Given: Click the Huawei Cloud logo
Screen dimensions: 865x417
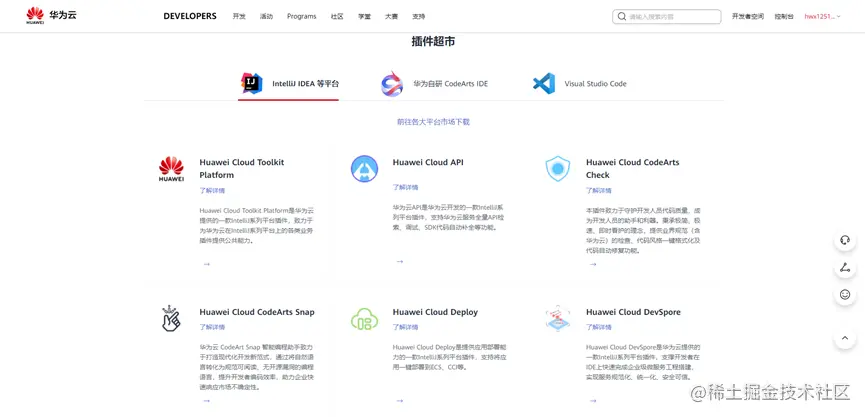Looking at the screenshot, I should [51, 15].
